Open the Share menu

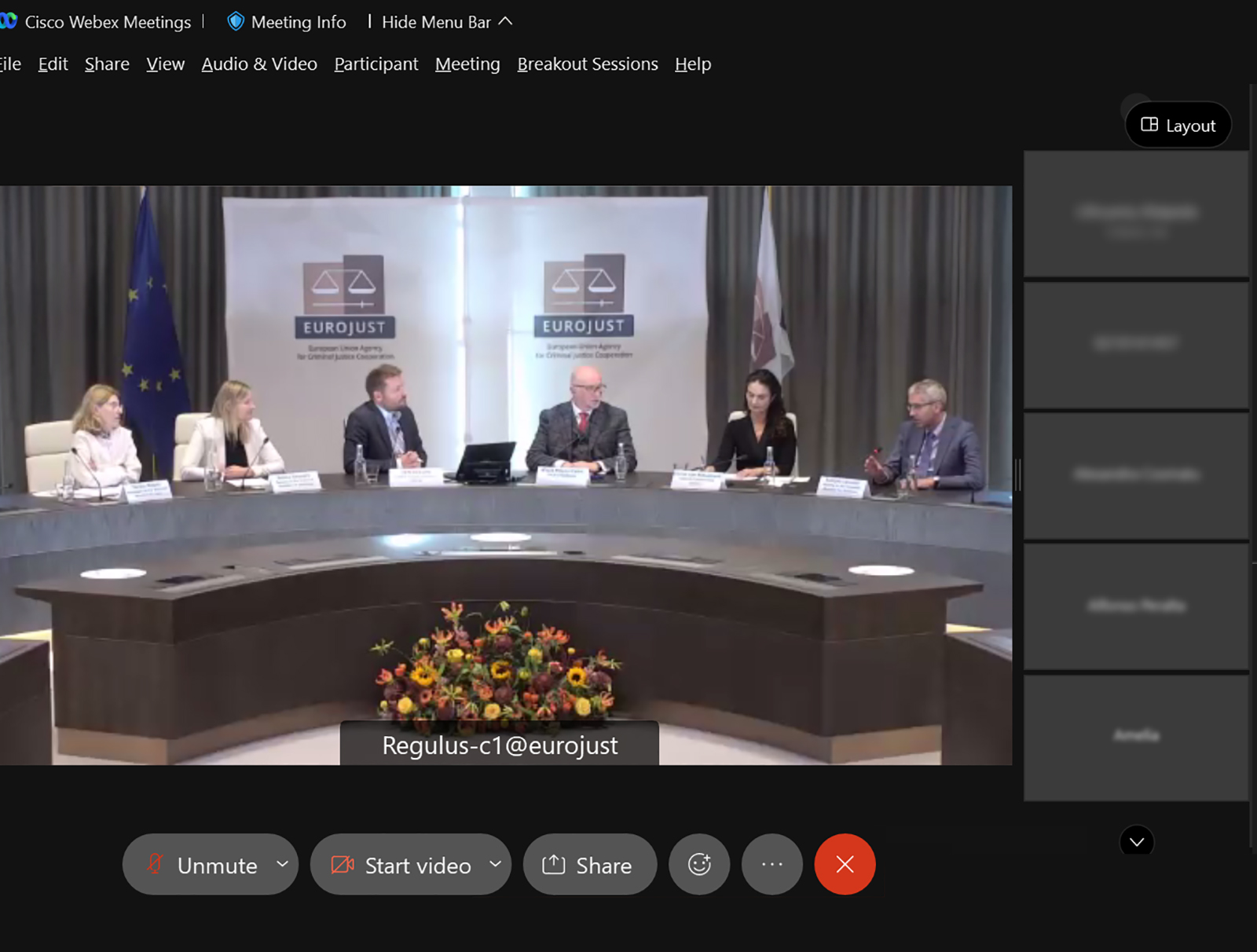tap(107, 64)
